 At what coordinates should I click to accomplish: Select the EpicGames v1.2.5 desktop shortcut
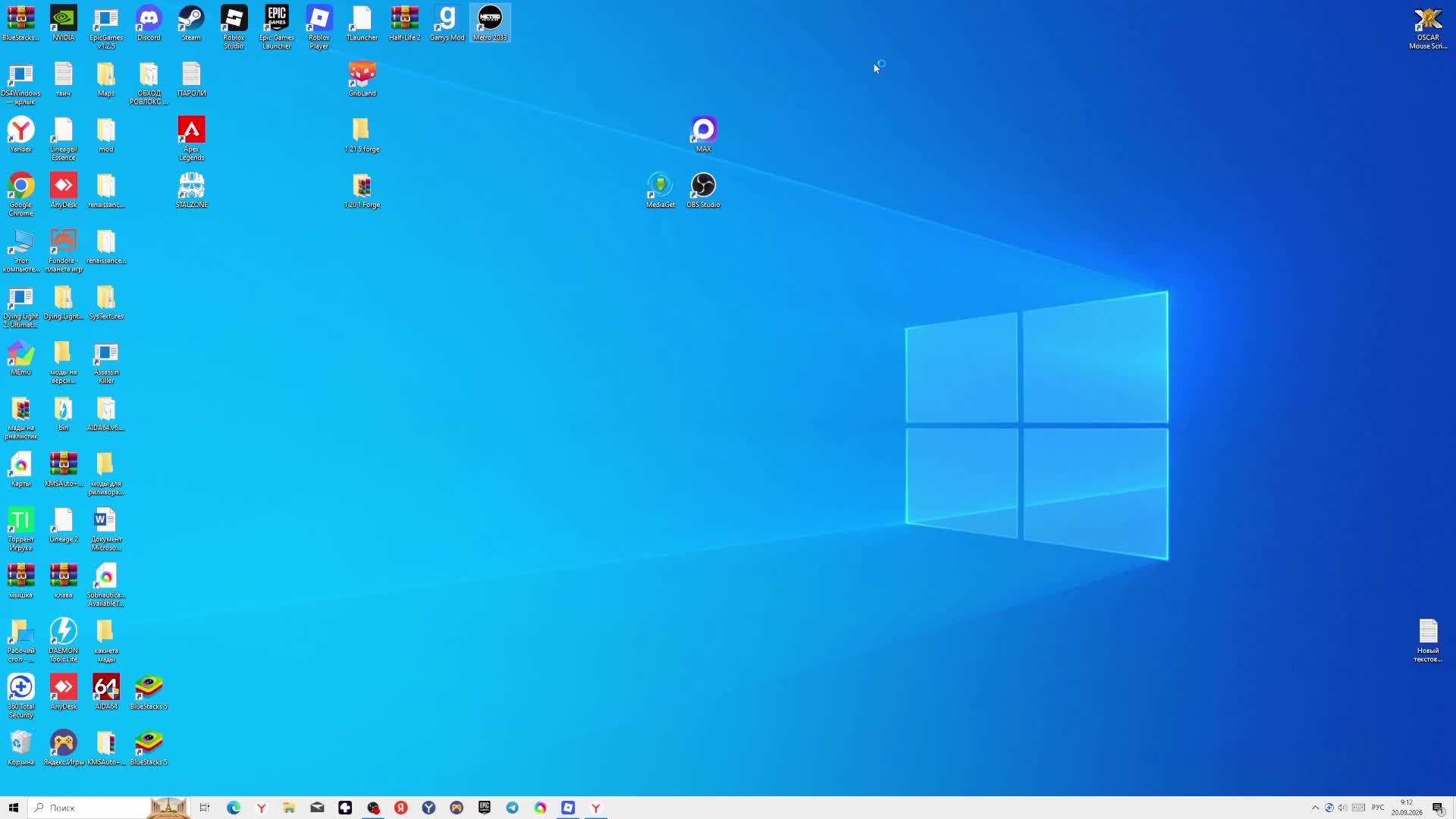click(x=106, y=27)
